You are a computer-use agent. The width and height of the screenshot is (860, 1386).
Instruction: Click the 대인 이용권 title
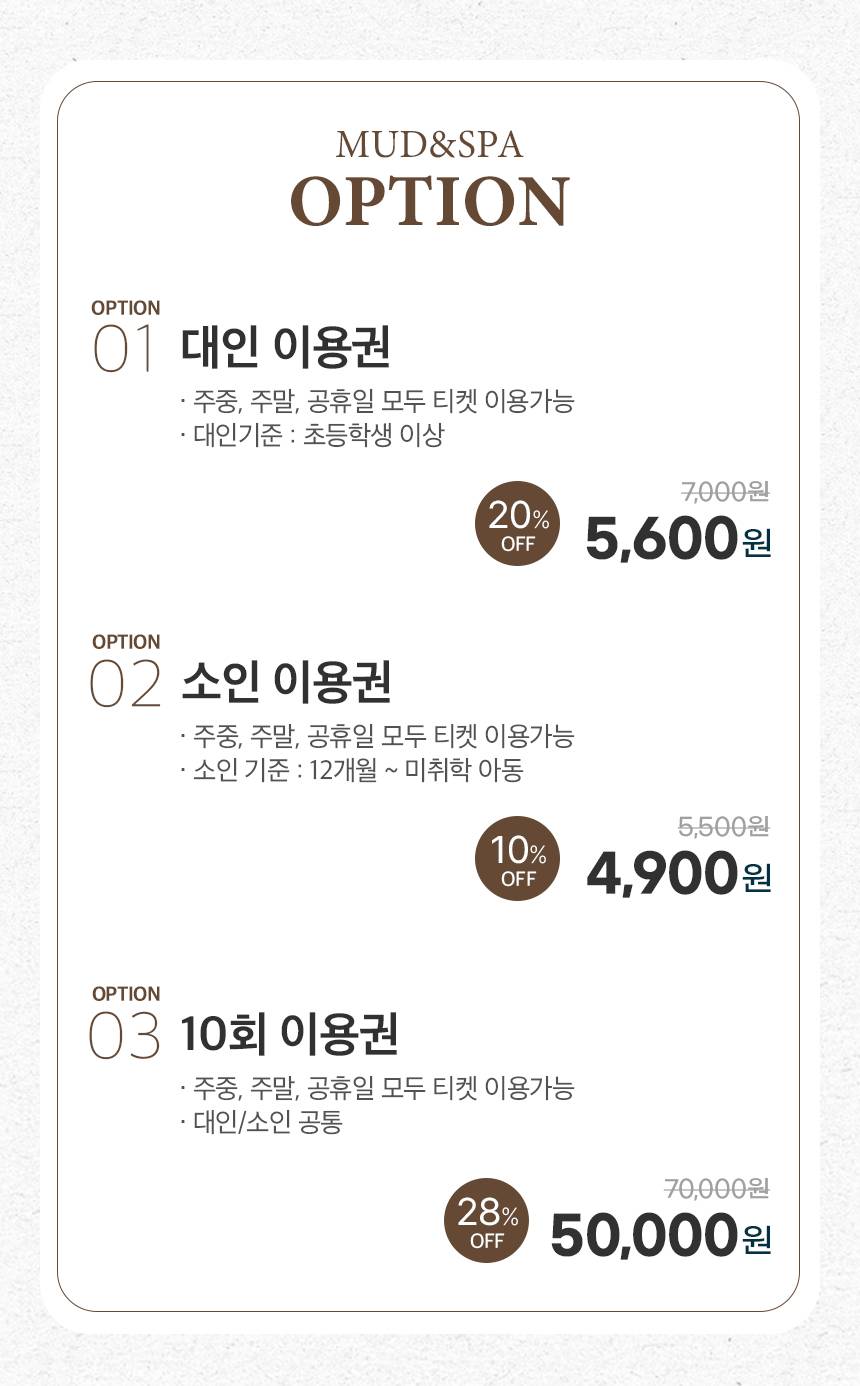click(x=286, y=346)
